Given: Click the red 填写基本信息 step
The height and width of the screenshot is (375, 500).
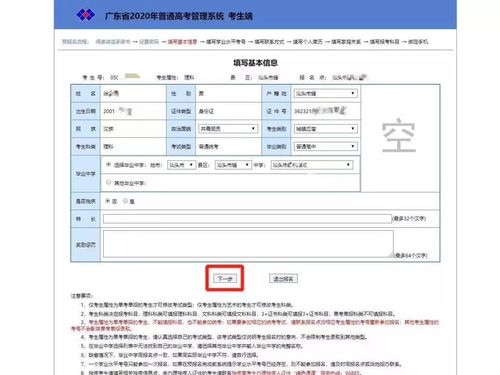Looking at the screenshot, I should (182, 42).
